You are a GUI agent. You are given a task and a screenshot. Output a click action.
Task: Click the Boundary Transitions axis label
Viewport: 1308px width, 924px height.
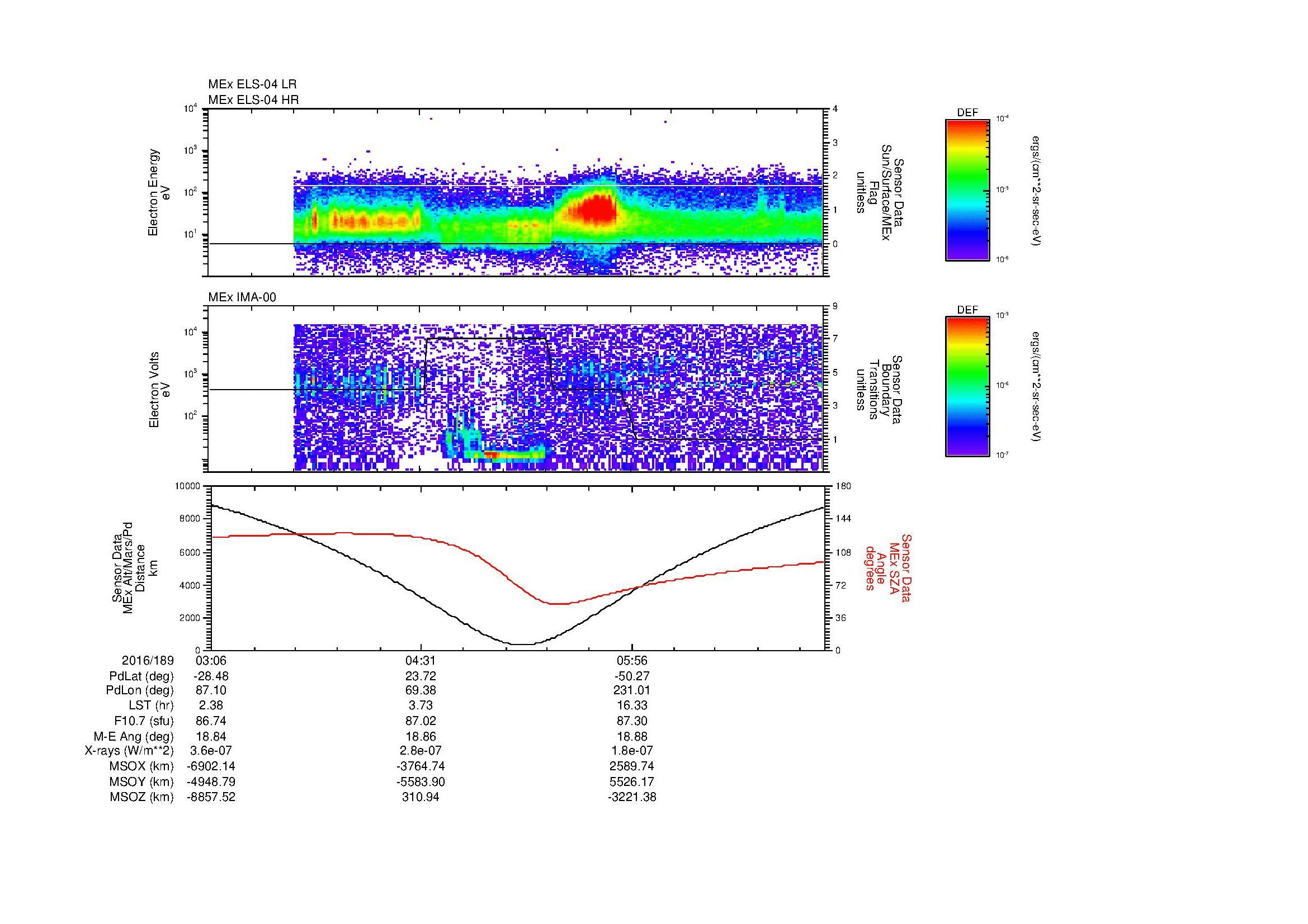tap(879, 390)
